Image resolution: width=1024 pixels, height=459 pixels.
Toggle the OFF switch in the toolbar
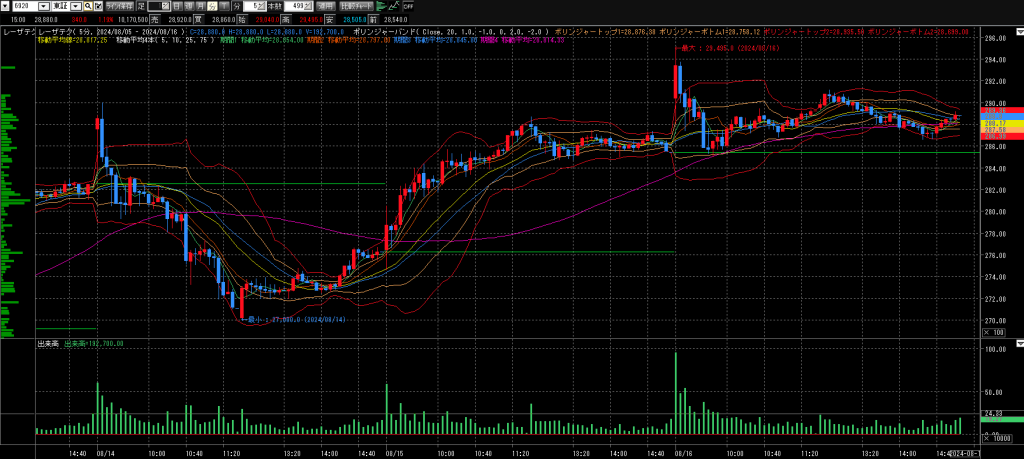tap(408, 5)
